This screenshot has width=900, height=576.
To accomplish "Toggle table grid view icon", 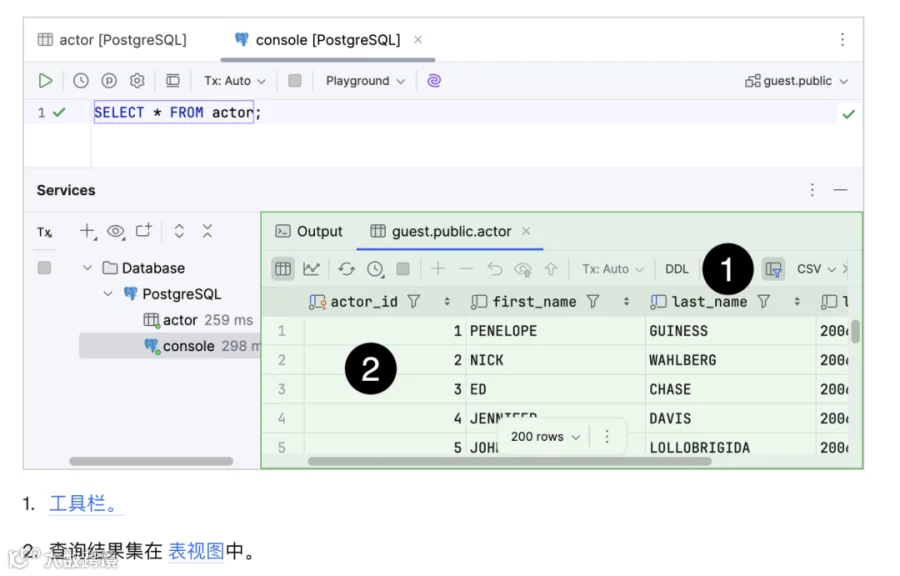I will coord(283,268).
